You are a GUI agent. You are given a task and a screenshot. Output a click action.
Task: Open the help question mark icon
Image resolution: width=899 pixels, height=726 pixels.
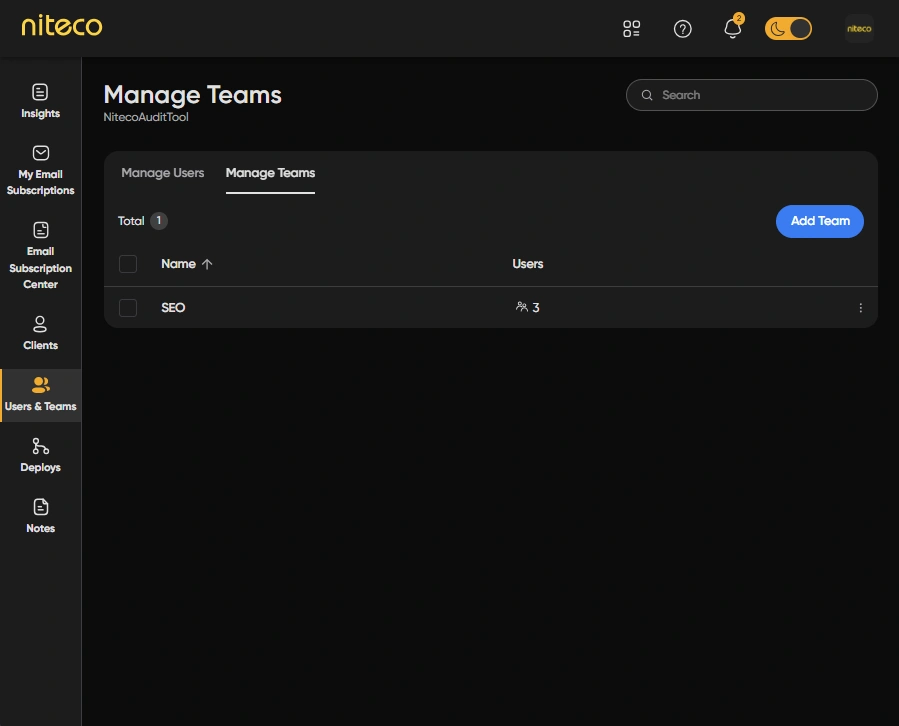pos(682,29)
